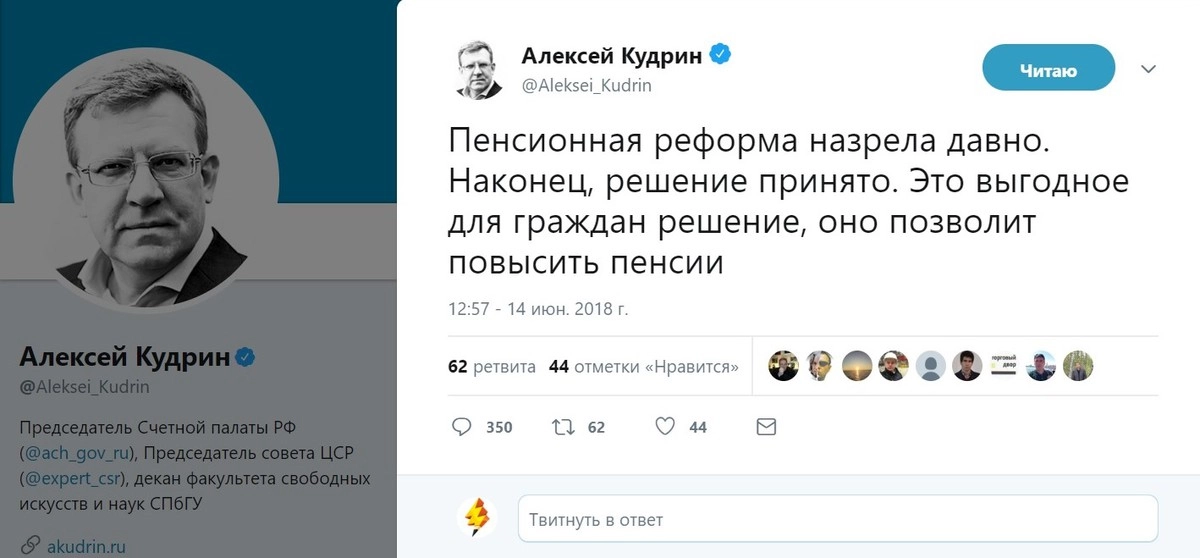Toggle the 'Читаю' following button

tap(1048, 70)
